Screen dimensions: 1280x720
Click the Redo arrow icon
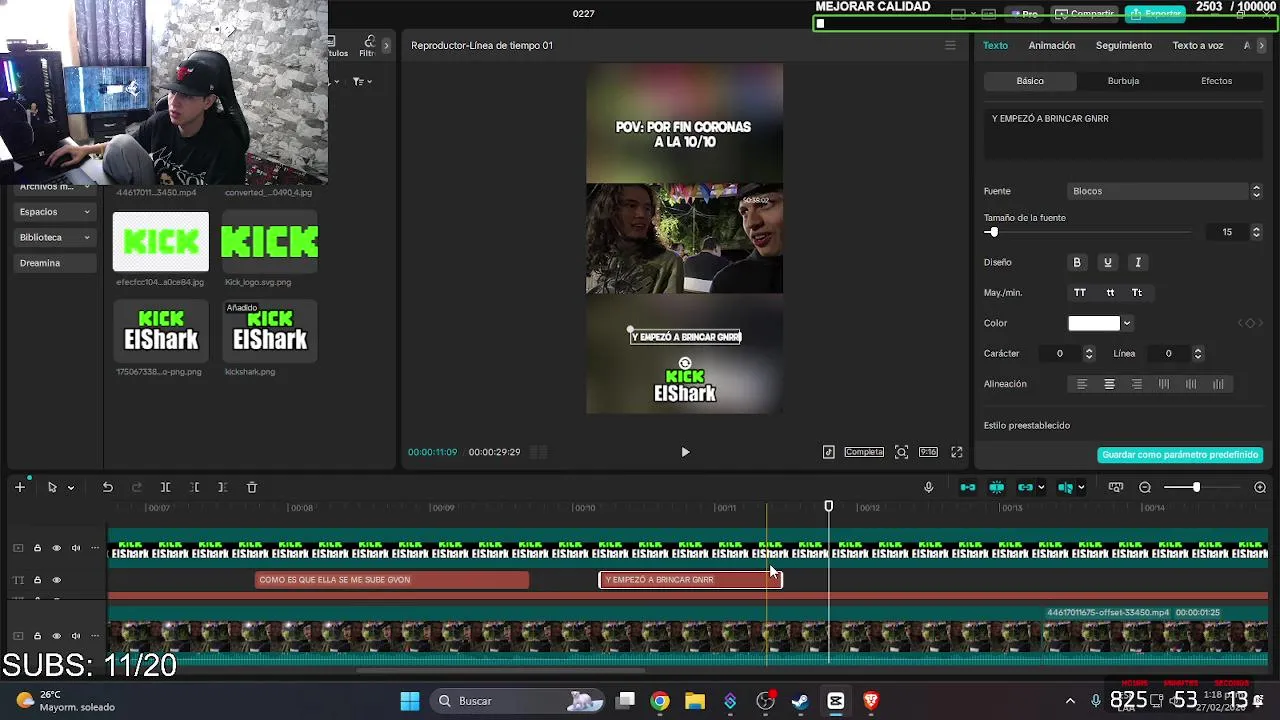(137, 487)
